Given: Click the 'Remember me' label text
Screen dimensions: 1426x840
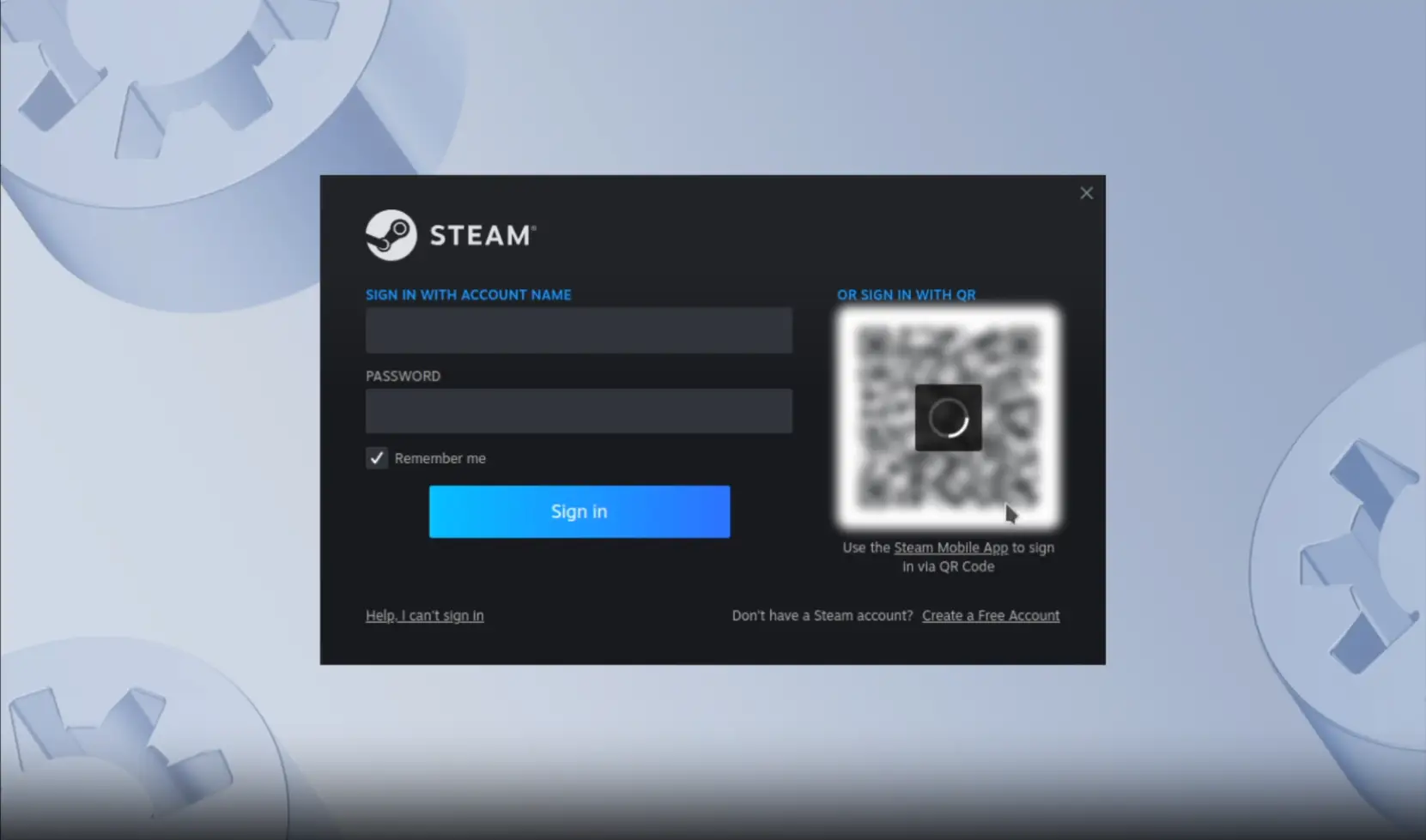Looking at the screenshot, I should click(x=440, y=458).
